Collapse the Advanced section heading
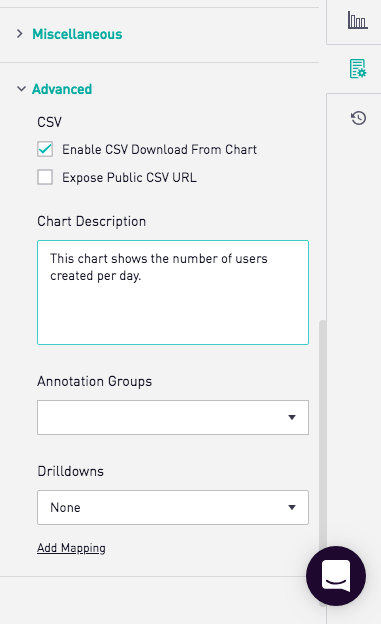 (62, 89)
